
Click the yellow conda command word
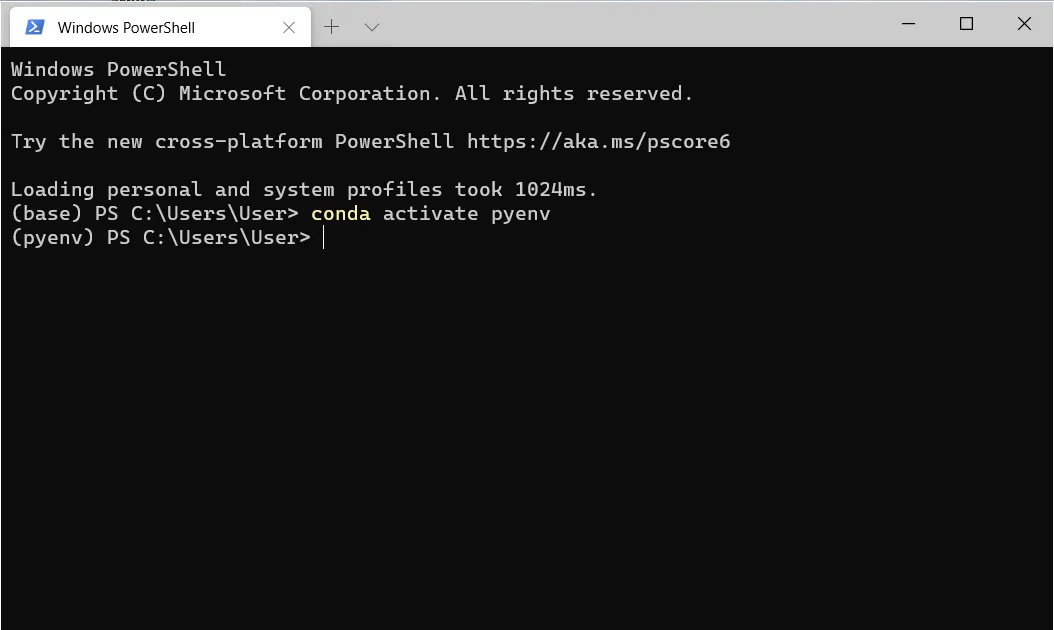[340, 214]
